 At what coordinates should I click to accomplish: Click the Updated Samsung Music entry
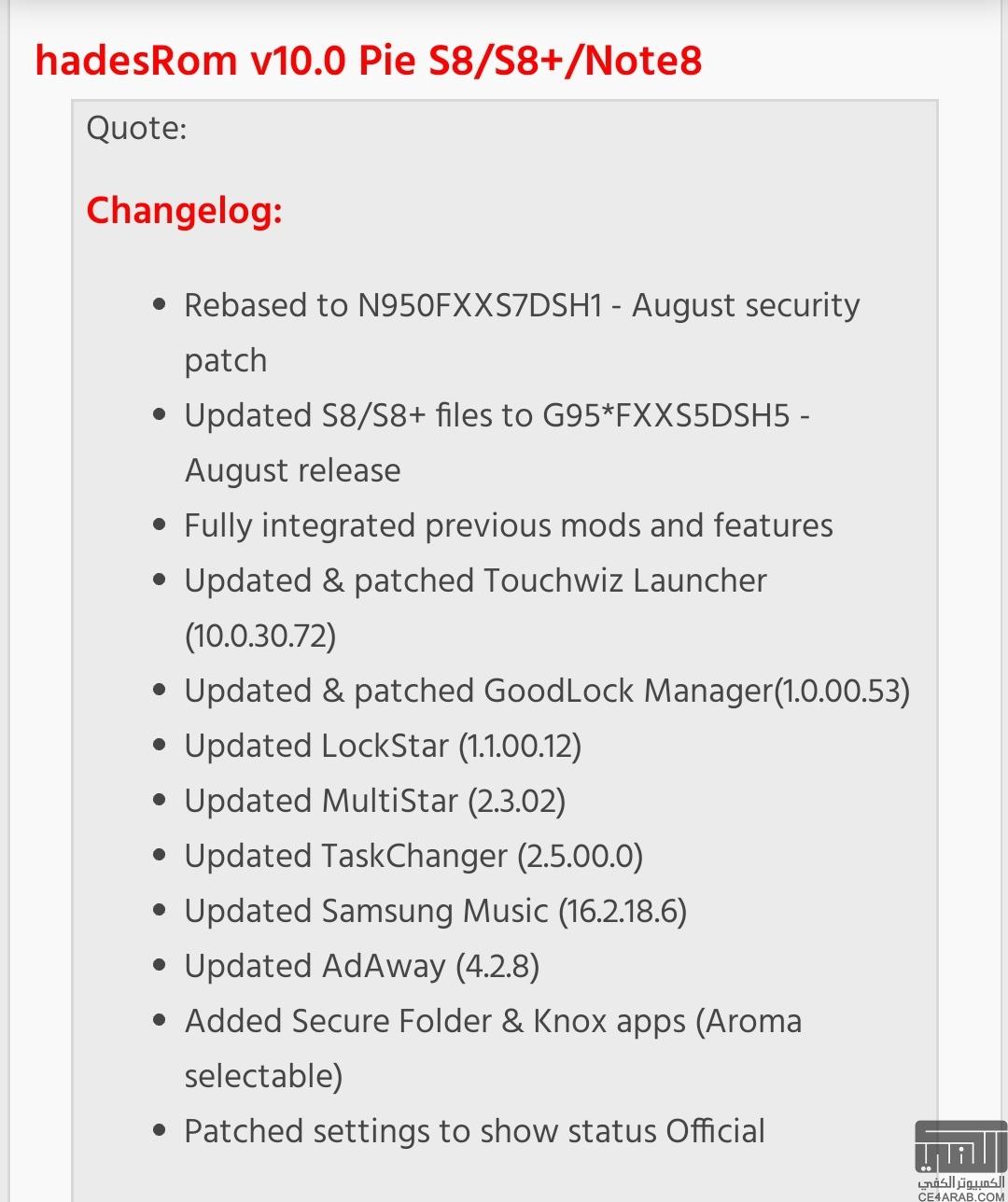coord(435,911)
